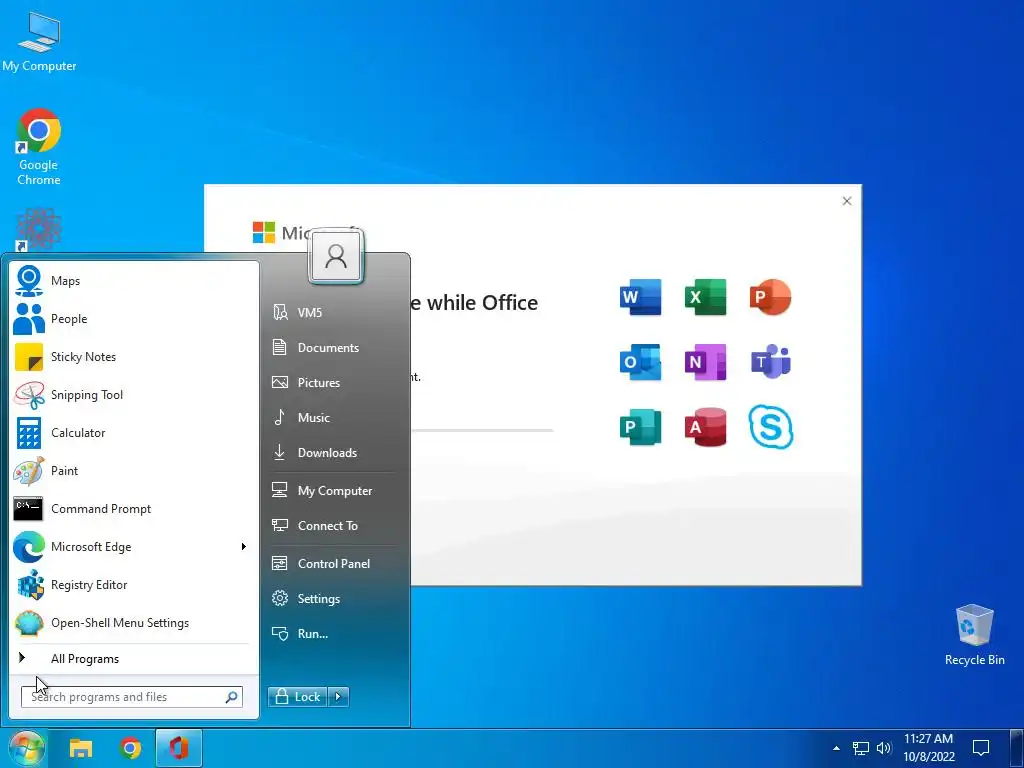Click the Office taskbar button
This screenshot has width=1024, height=768.
tap(179, 748)
